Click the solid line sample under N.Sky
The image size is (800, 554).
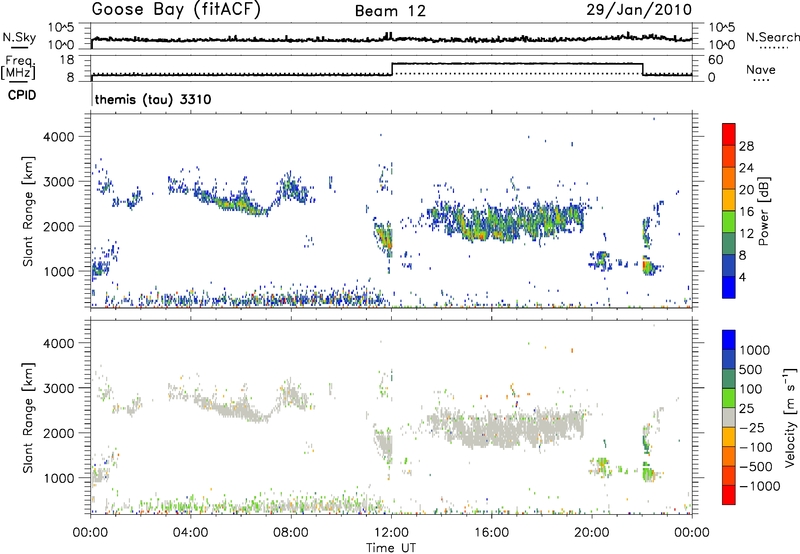click(x=19, y=47)
